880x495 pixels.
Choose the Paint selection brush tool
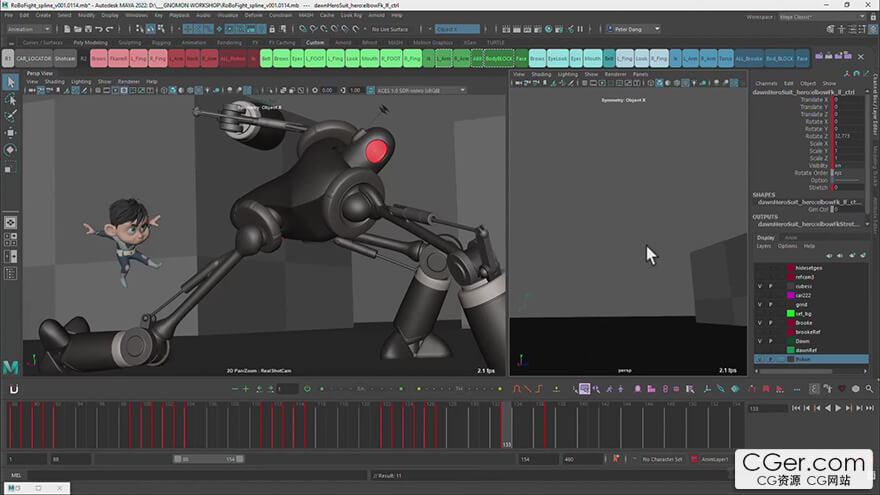click(x=10, y=116)
